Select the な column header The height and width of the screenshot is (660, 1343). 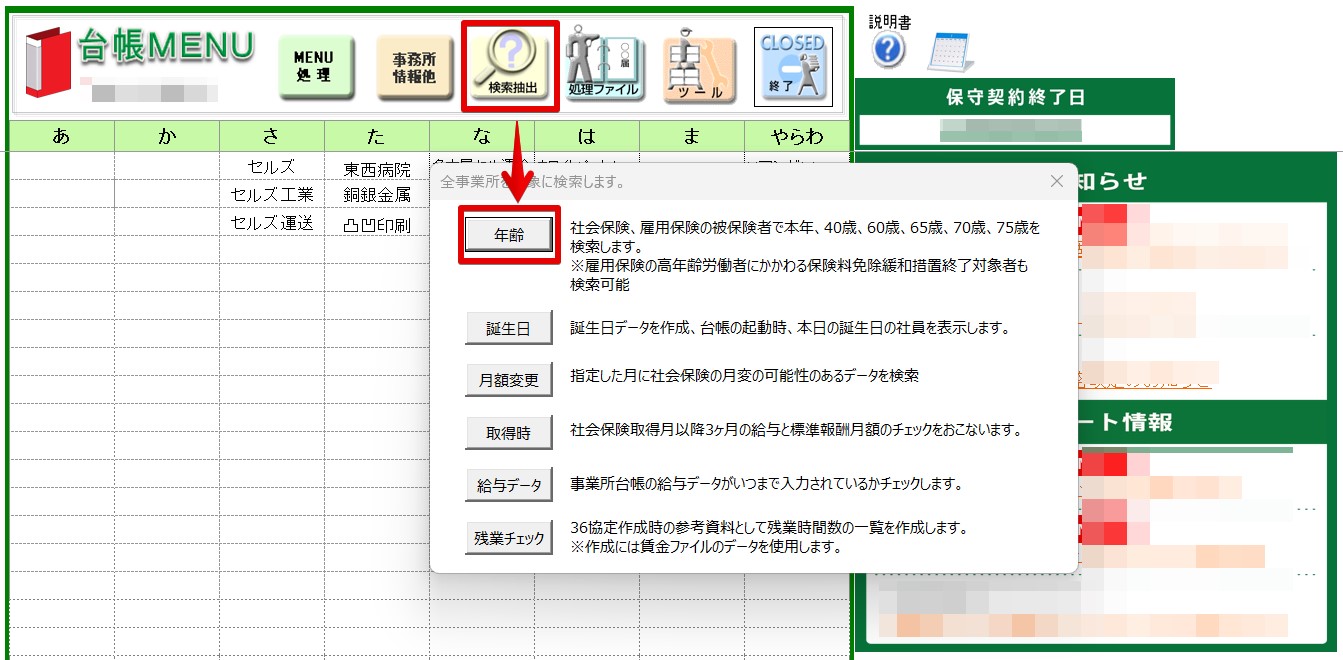(482, 136)
